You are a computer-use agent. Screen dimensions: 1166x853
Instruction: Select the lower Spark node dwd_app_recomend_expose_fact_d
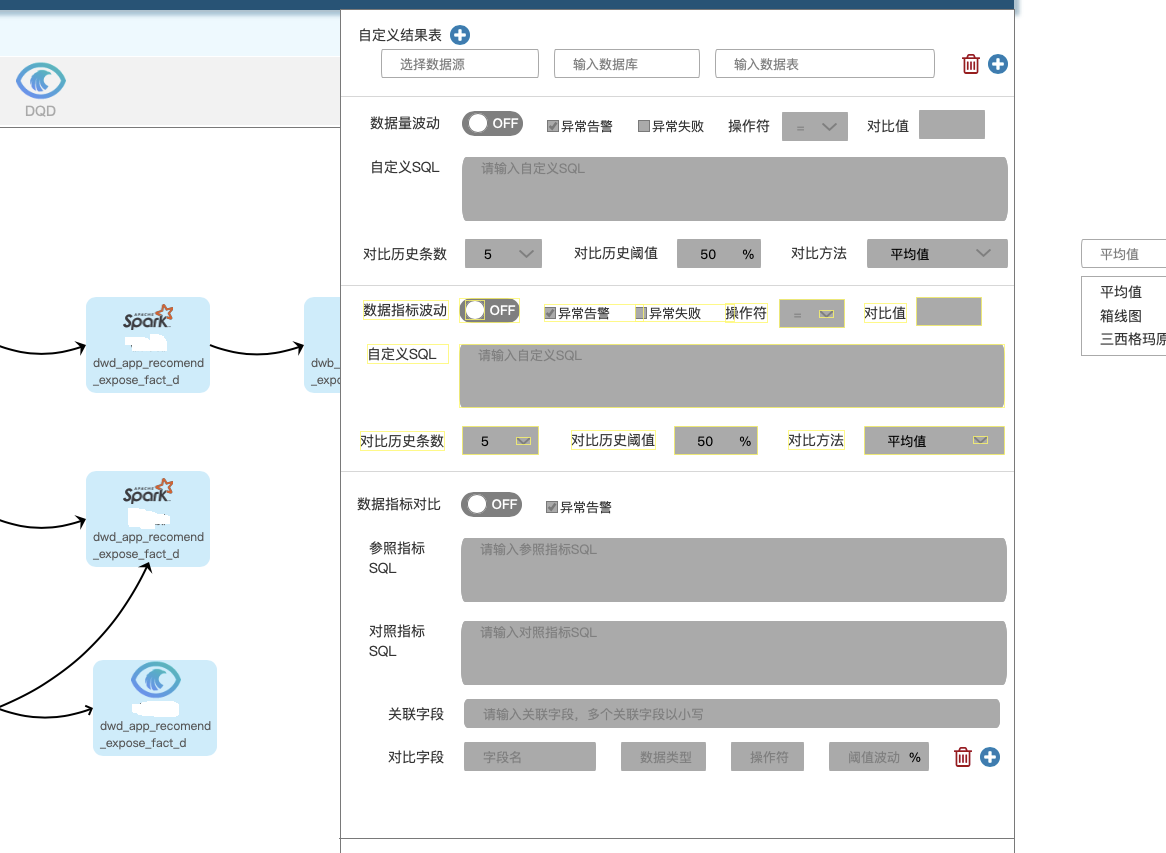pyautogui.click(x=148, y=519)
